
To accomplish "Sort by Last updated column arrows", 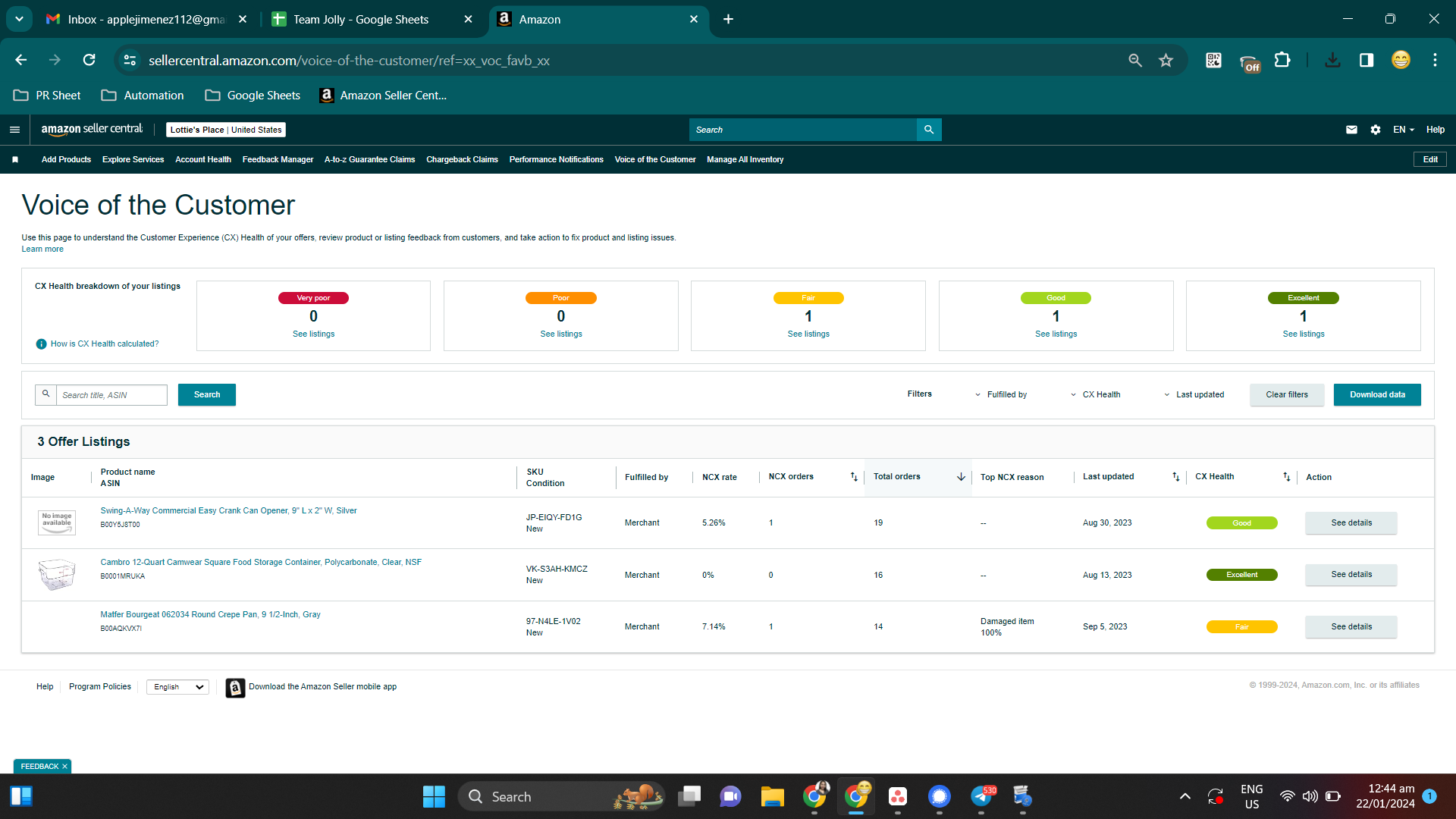I will click(1176, 477).
